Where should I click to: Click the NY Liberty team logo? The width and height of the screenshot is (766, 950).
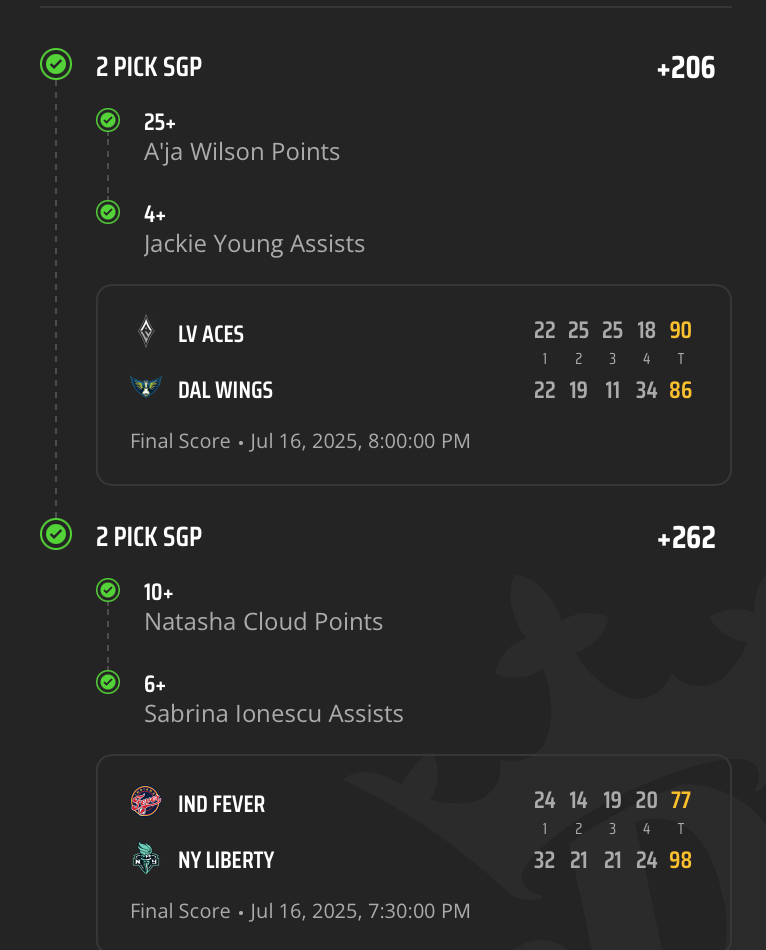coord(146,859)
